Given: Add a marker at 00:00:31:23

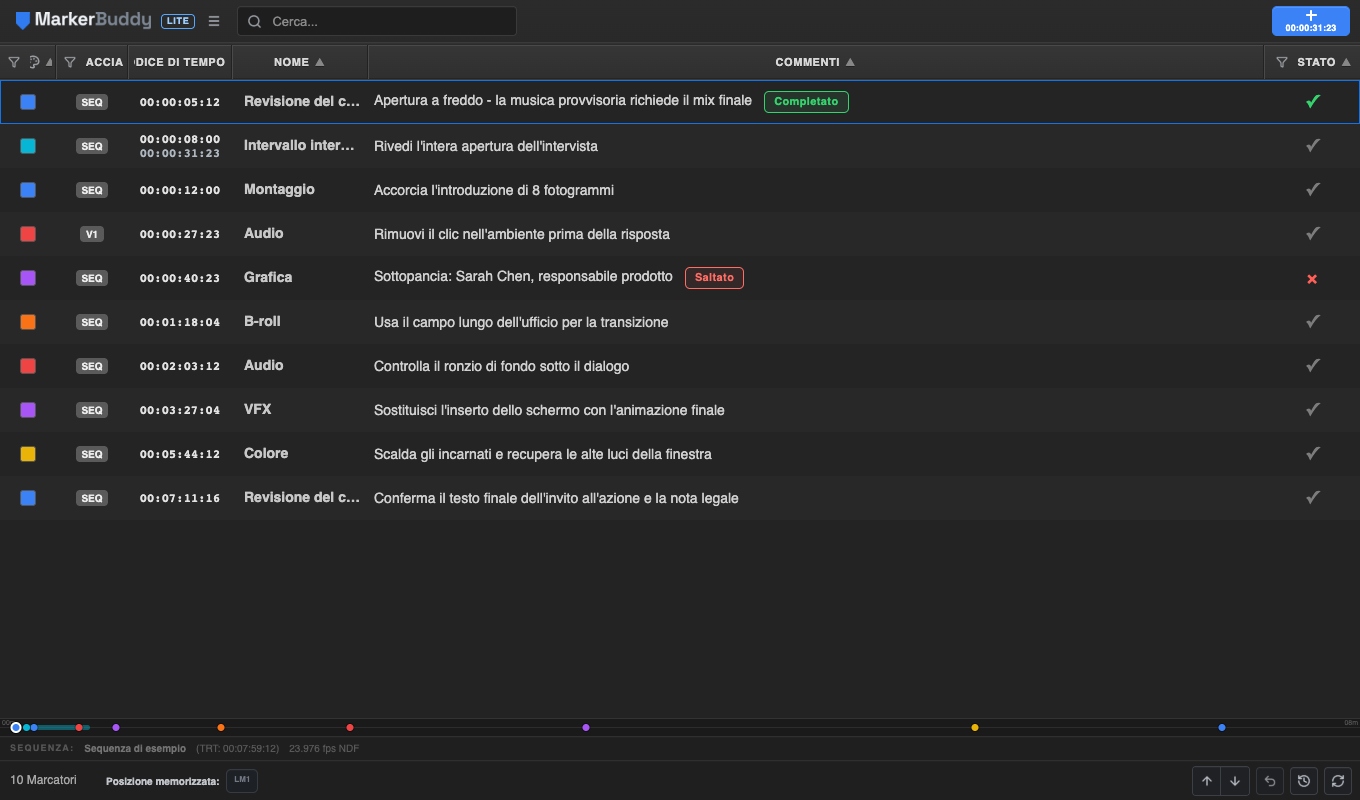Looking at the screenshot, I should point(1311,21).
